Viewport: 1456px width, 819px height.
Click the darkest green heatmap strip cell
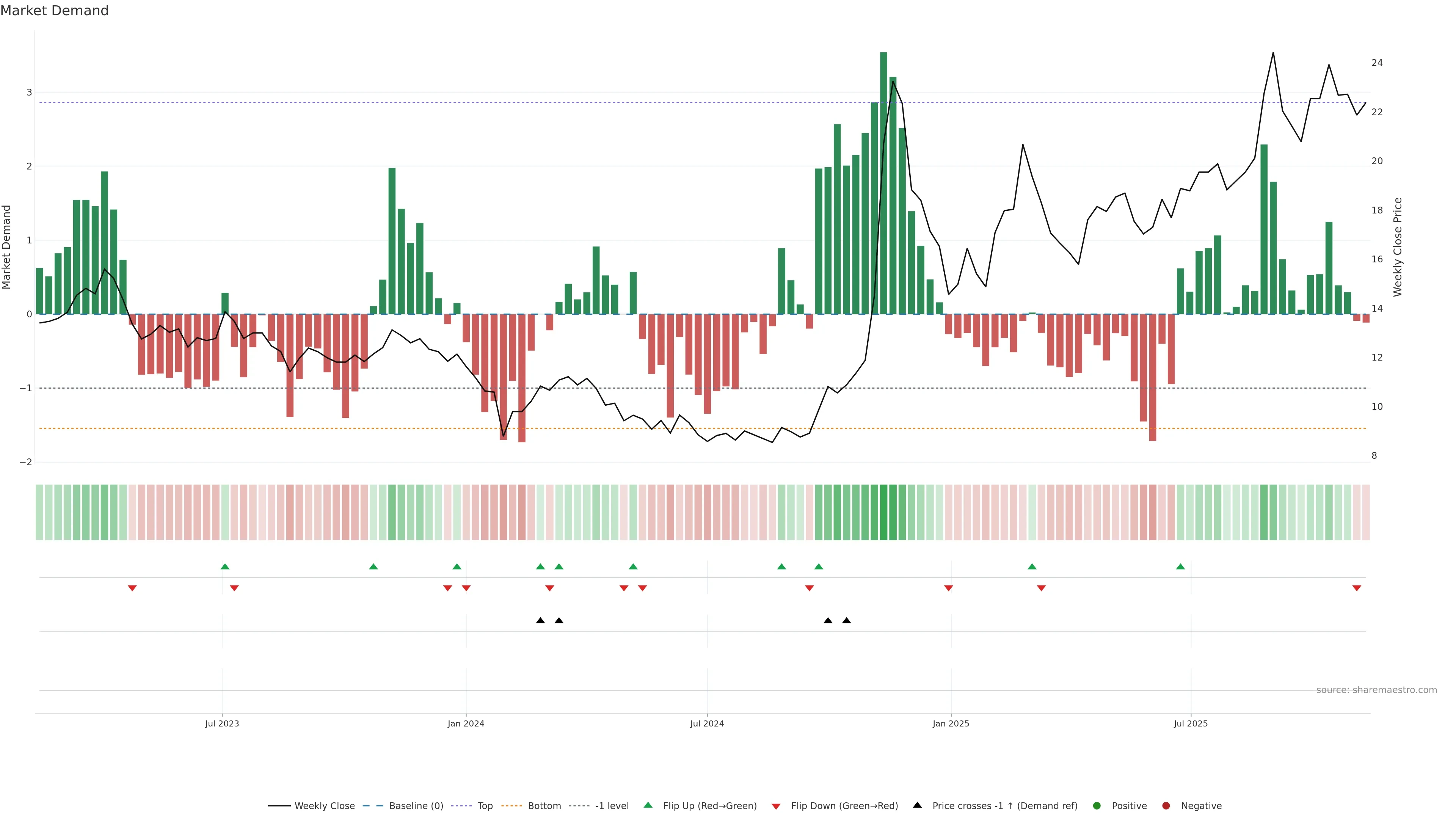click(883, 512)
